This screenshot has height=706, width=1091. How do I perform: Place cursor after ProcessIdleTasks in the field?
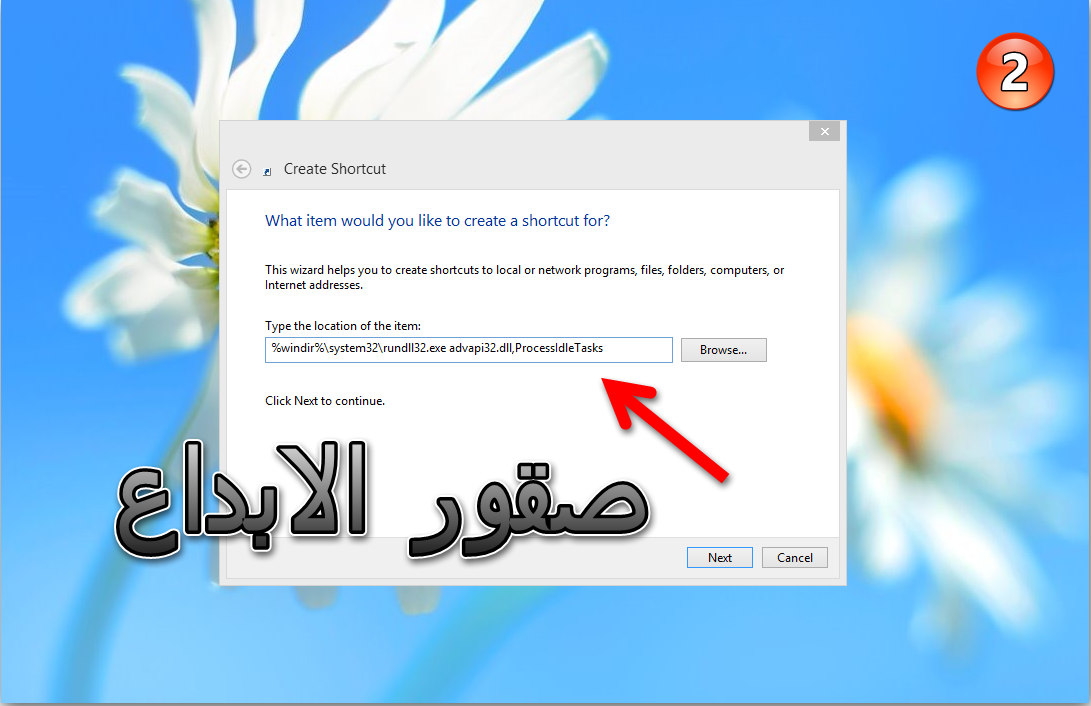[x=605, y=348]
